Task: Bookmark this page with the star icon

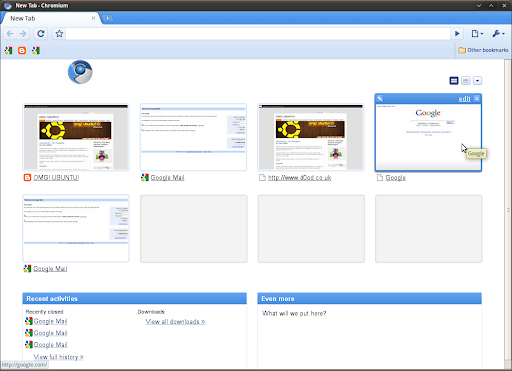Action: 59,34
